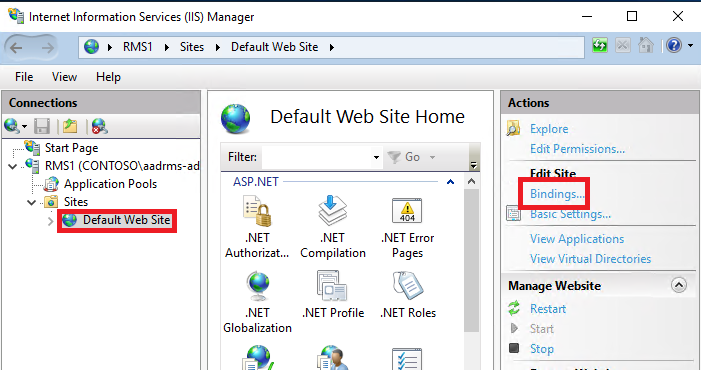Click the Filter text input field
This screenshot has width=701, height=370.
[x=317, y=157]
